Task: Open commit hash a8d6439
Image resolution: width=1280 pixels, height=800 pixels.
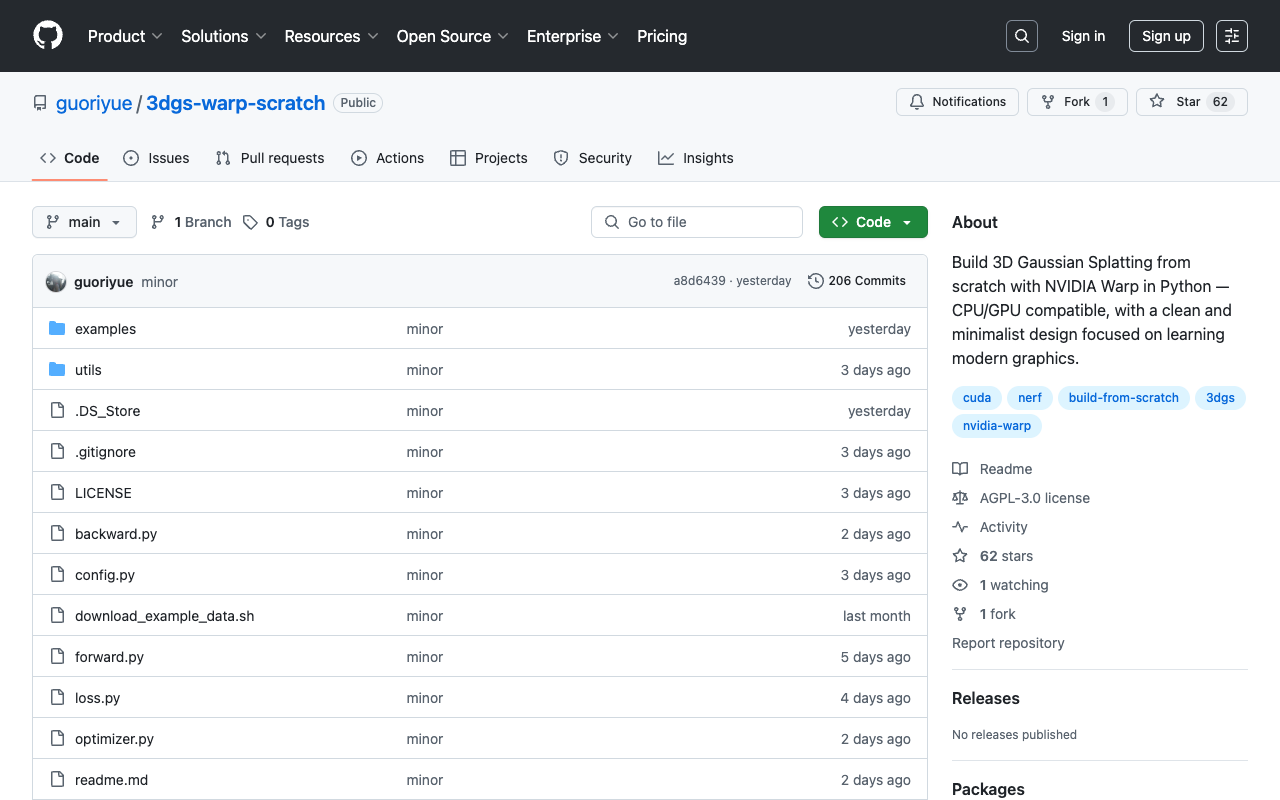Action: tap(700, 281)
